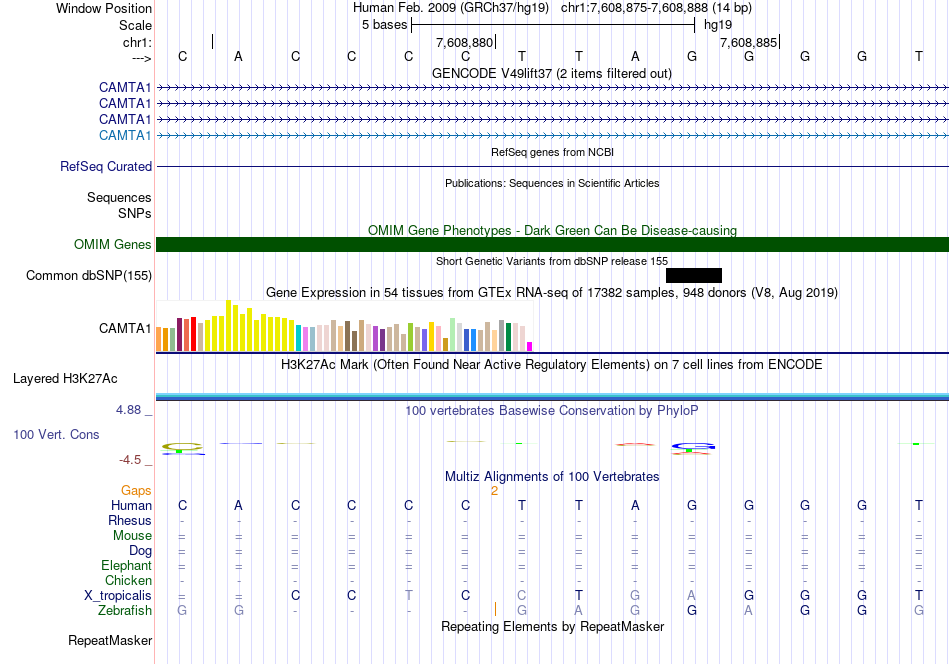Click the Common dbSNP(155) black variant block
This screenshot has width=950, height=664.
pos(694,276)
